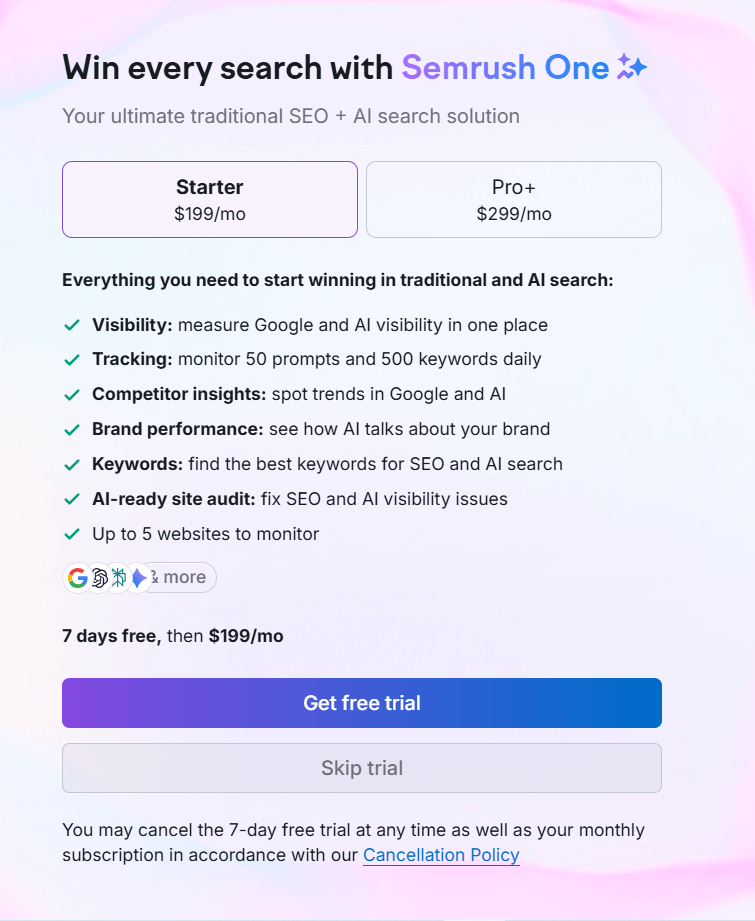Click the checkmark beside Keywords
755x921 pixels.
[x=70, y=463]
